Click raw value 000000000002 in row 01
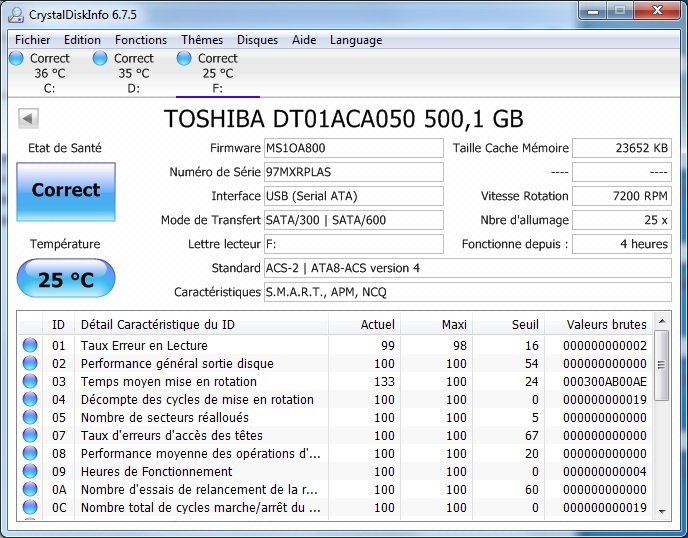 pos(605,346)
